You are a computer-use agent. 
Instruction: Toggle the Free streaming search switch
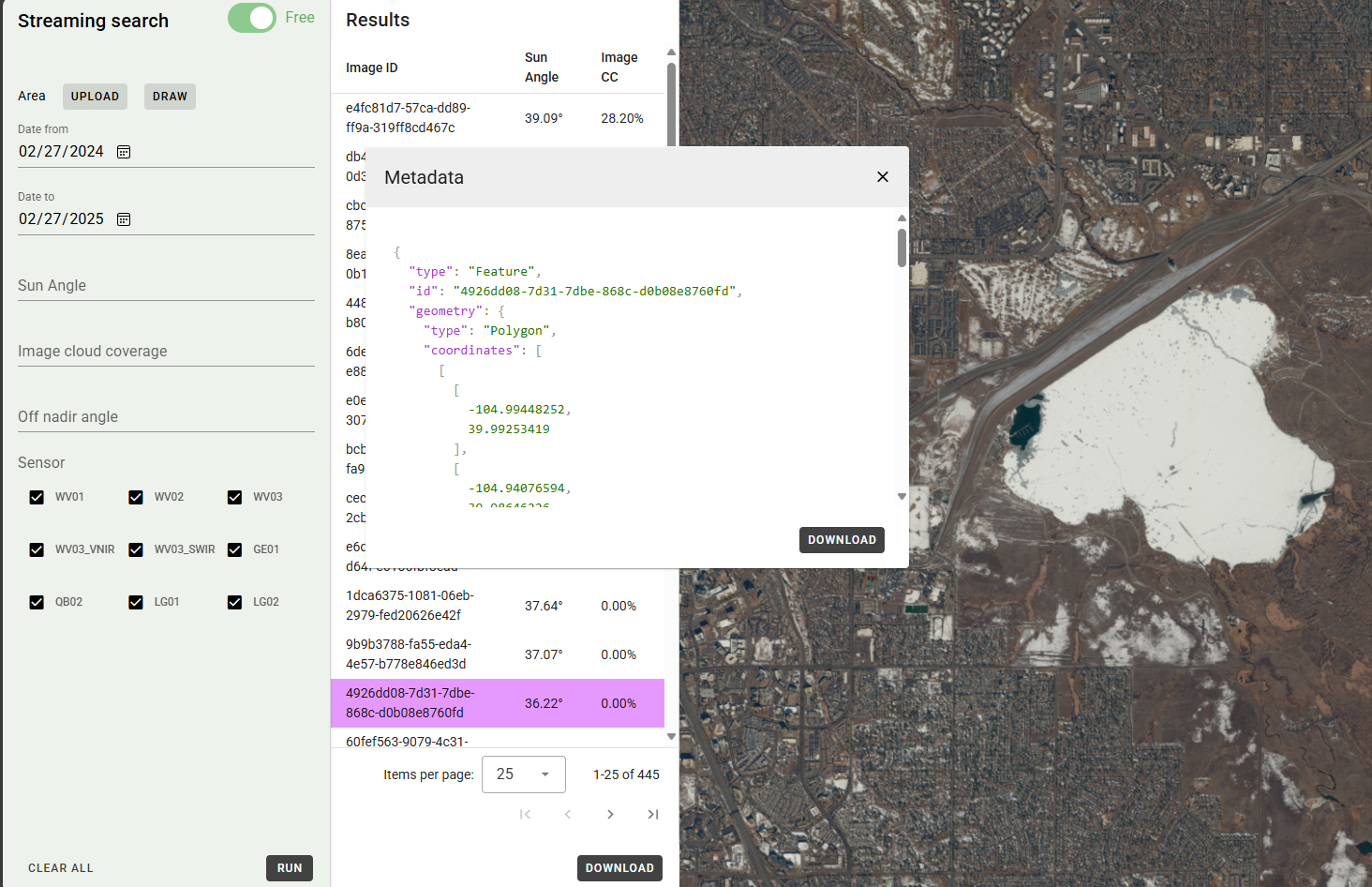pyautogui.click(x=252, y=18)
